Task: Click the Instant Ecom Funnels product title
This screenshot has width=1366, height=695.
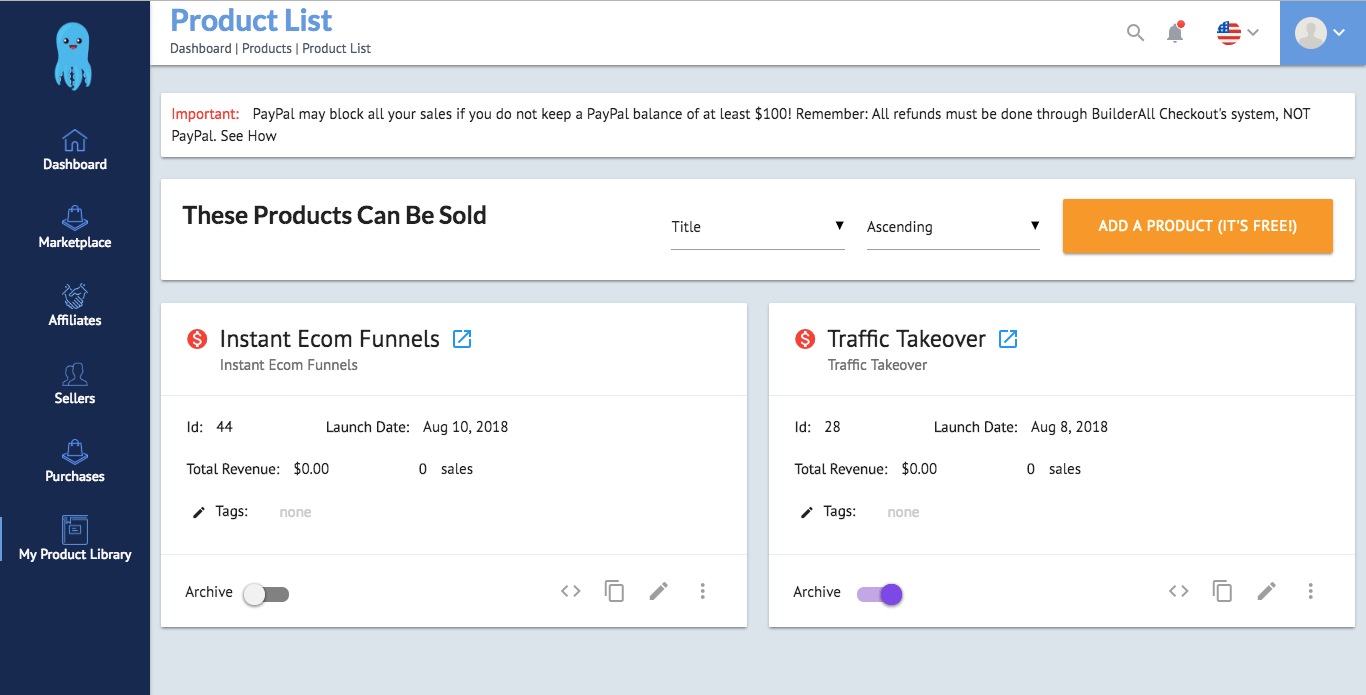Action: [x=330, y=339]
